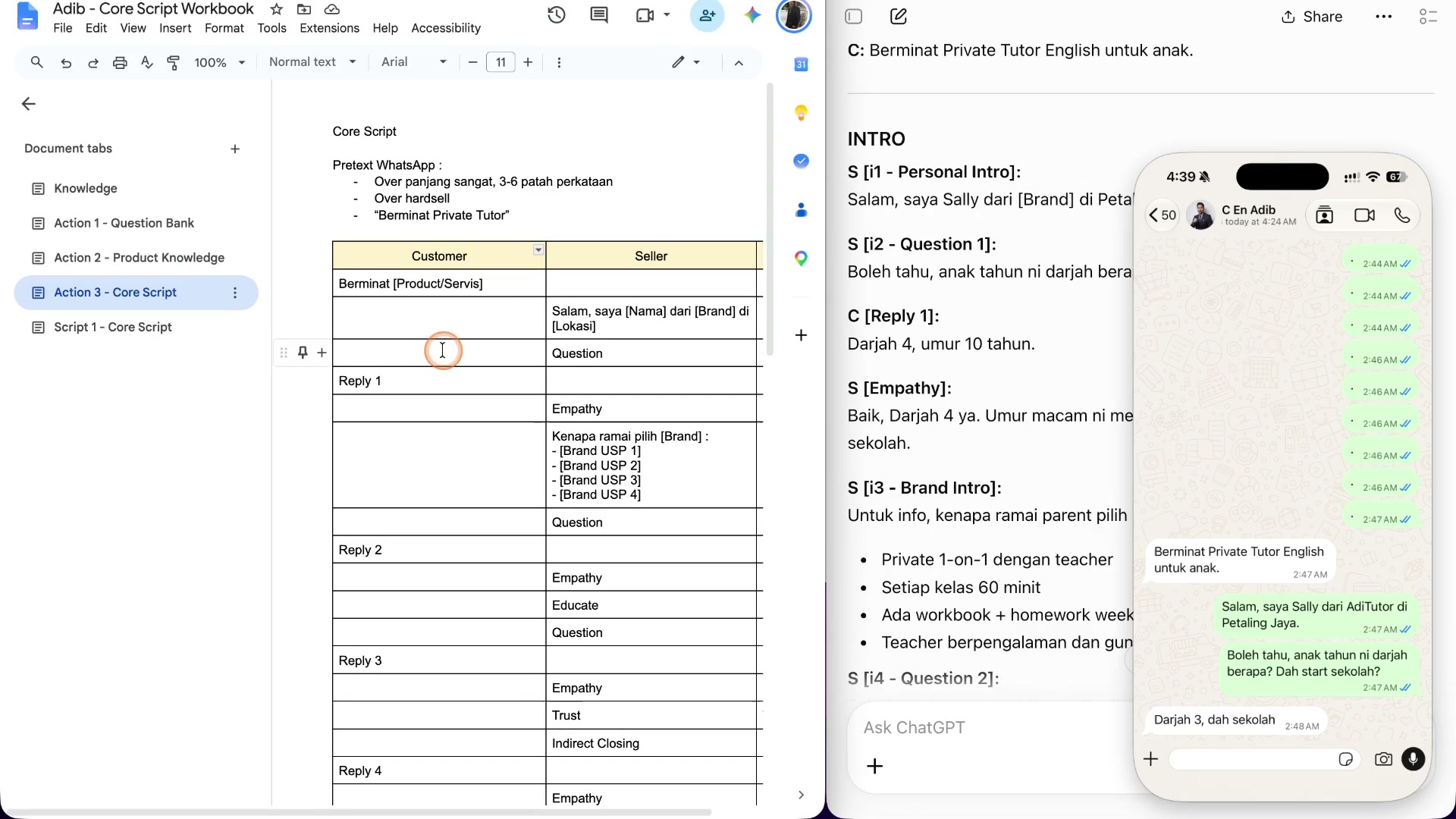Open zoom level 100% dropdown
Viewport: 1456px width, 819px height.
click(x=219, y=63)
